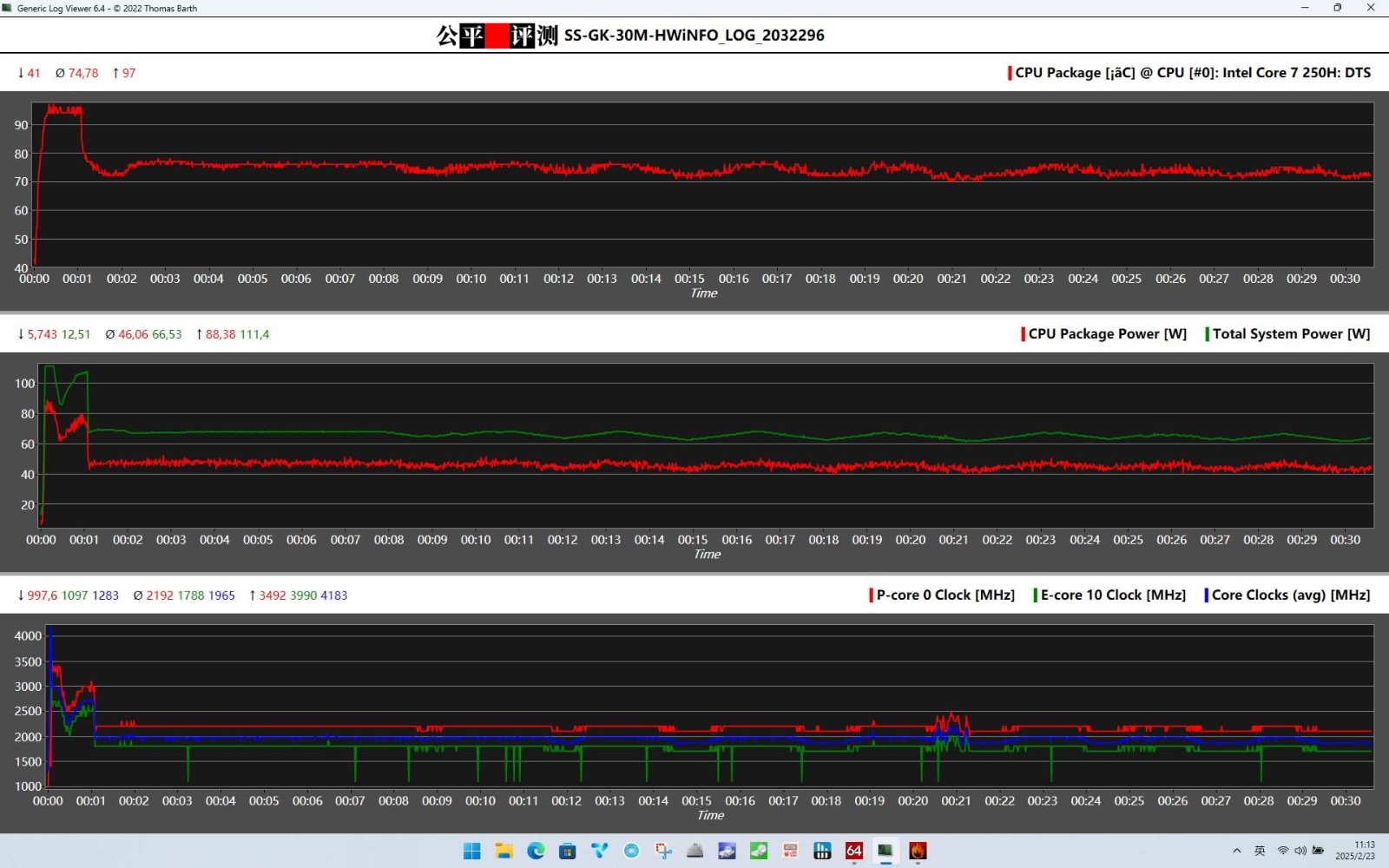Open the round light-blue eye taskbar app
Viewport: 1389px width, 868px height.
pyautogui.click(x=631, y=851)
